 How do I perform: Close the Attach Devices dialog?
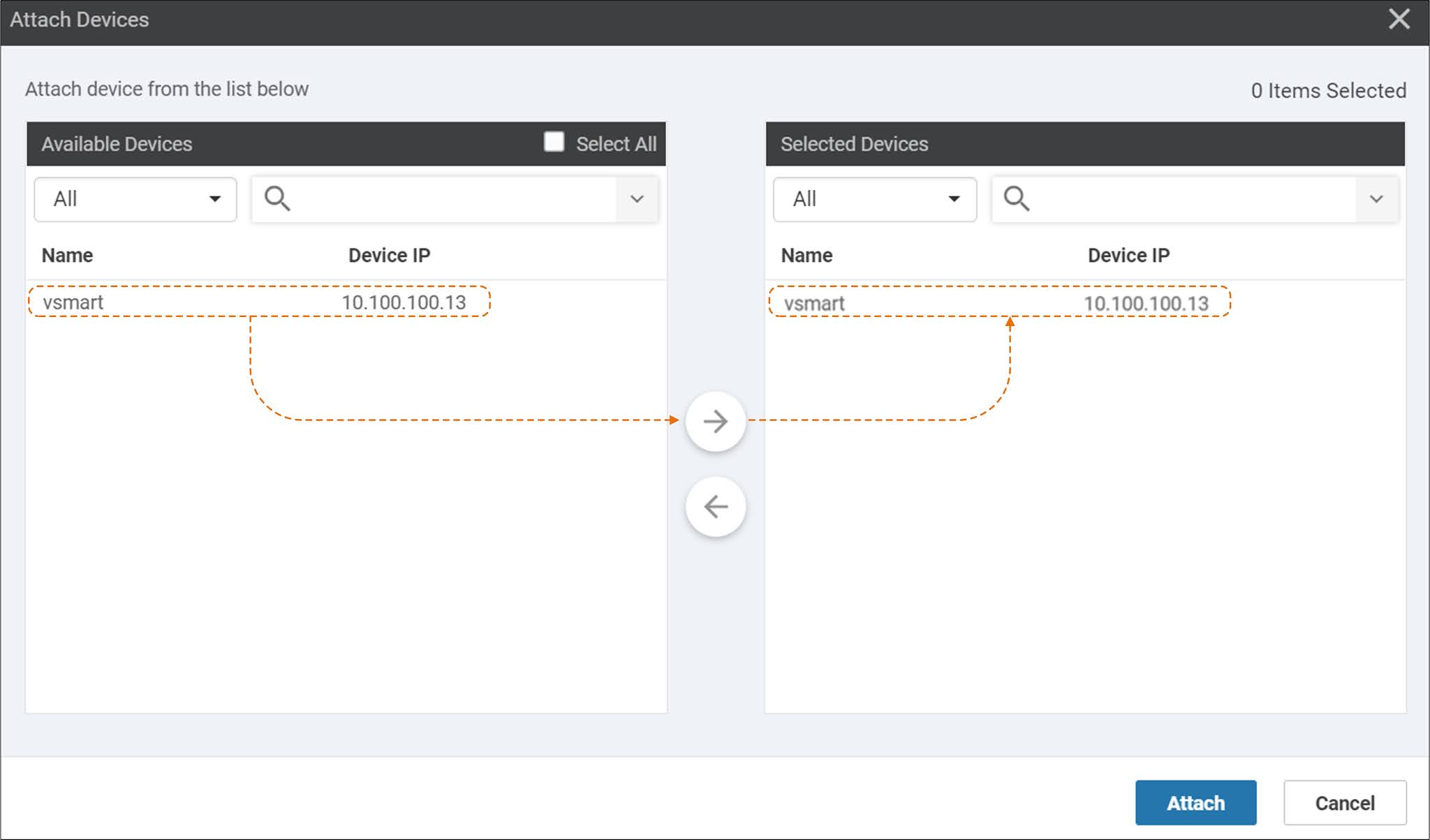coord(1399,19)
